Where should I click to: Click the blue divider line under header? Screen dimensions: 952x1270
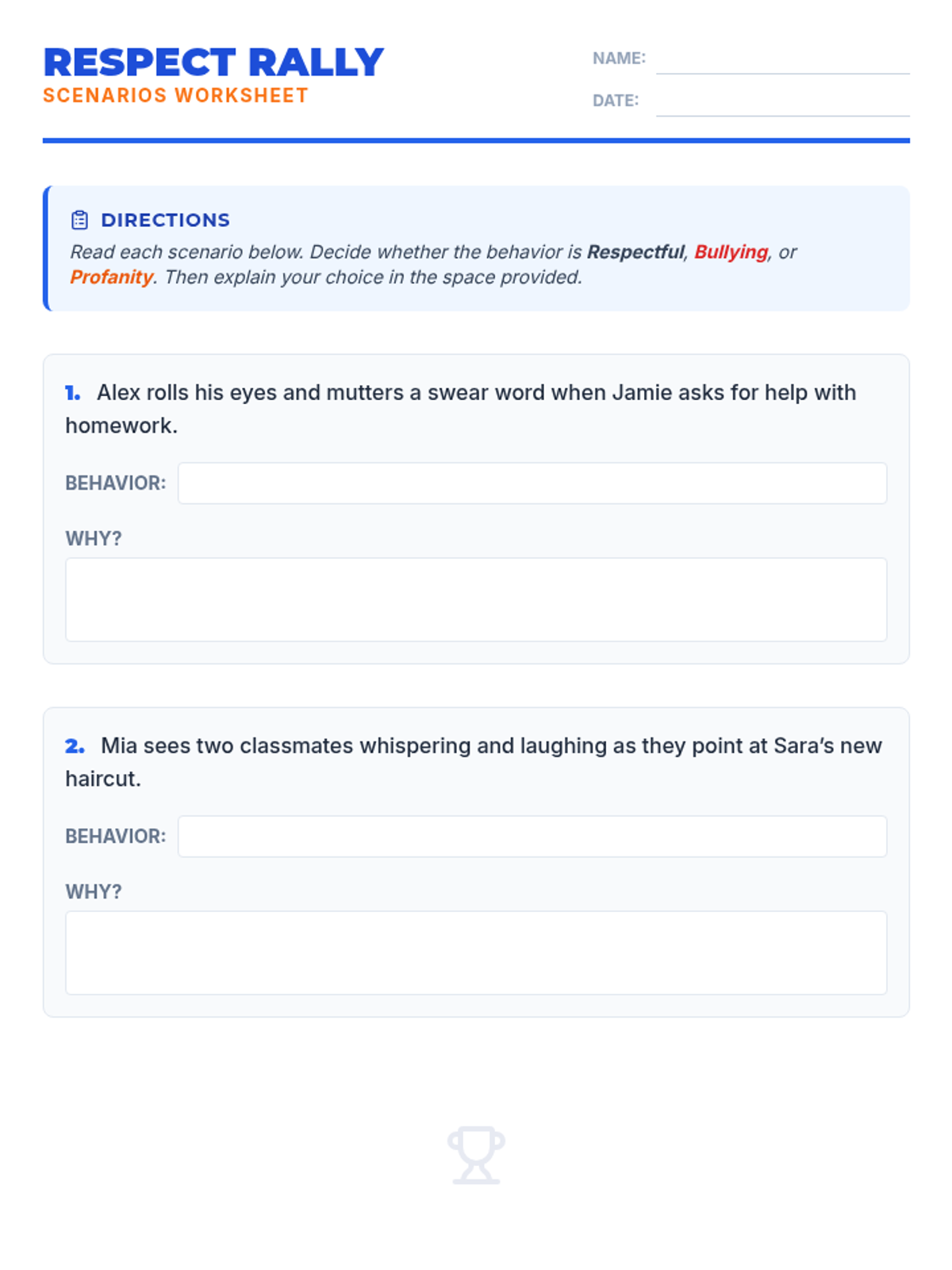click(x=476, y=140)
